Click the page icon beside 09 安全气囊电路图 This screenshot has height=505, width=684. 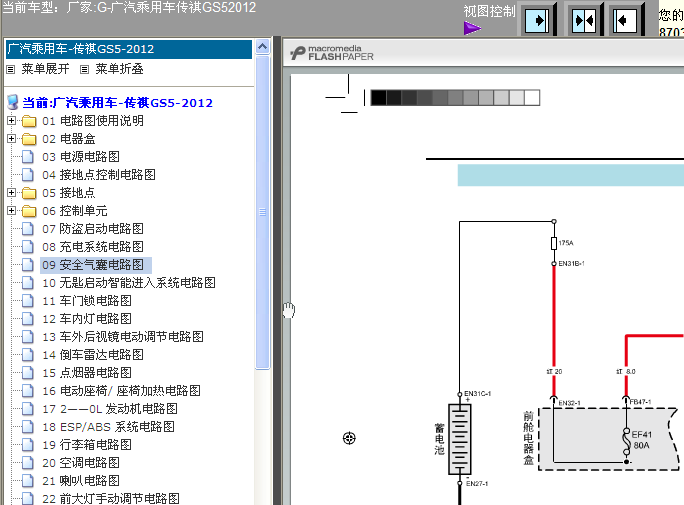click(27, 265)
